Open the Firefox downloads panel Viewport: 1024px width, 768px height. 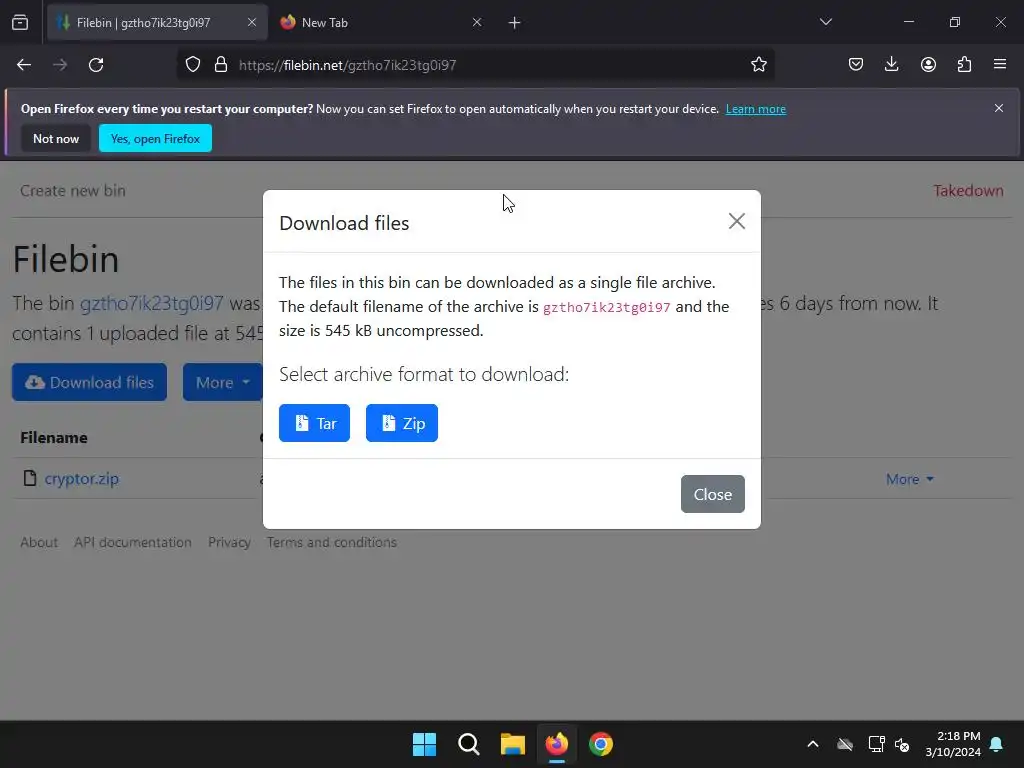click(x=891, y=65)
